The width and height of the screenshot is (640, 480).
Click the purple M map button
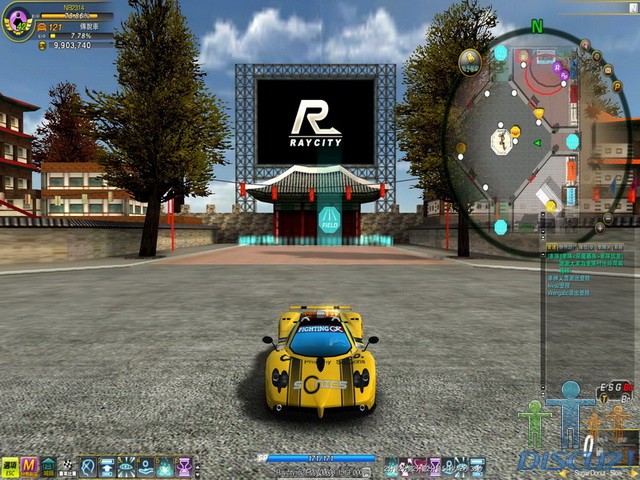click(29, 467)
